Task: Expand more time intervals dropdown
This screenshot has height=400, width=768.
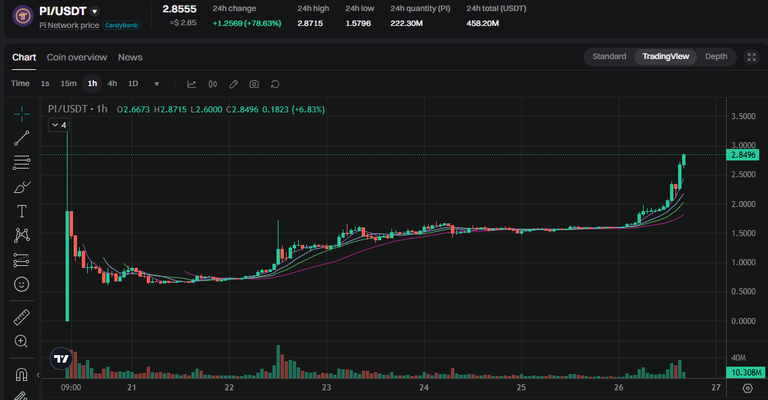Action: tap(157, 84)
